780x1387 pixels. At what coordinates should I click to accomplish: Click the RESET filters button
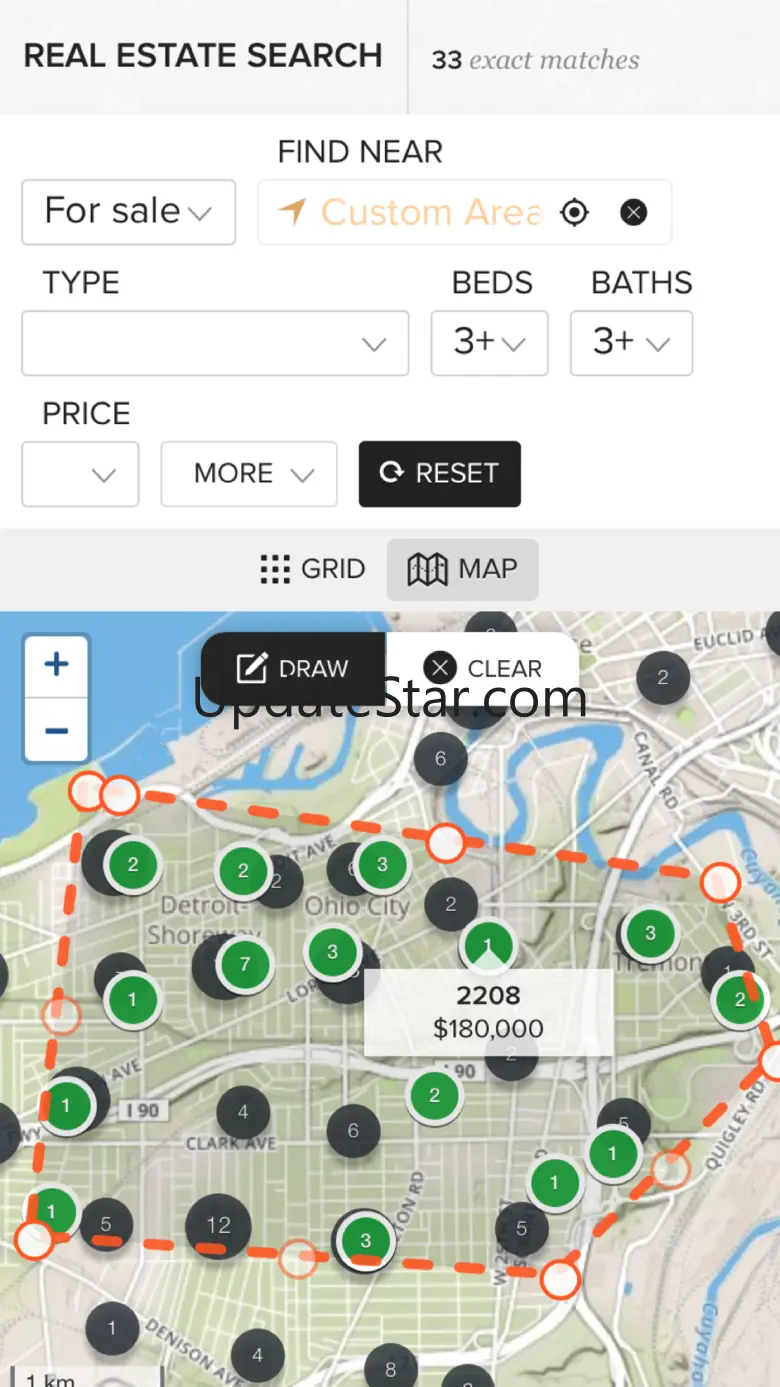440,474
